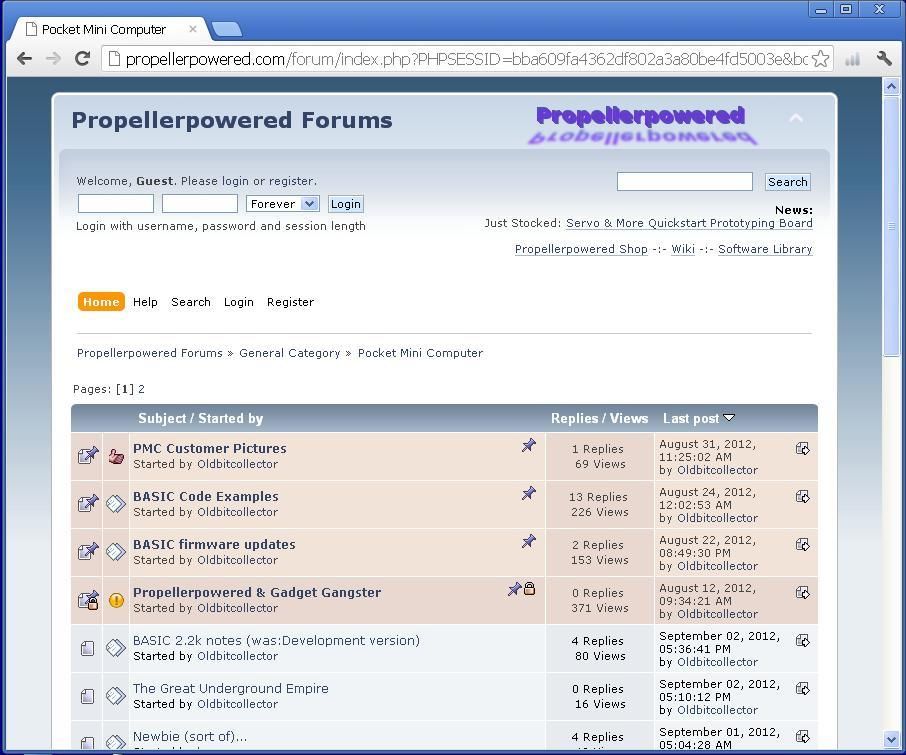The height and width of the screenshot is (755, 906).
Task: Go to last post of BASIC 2.2k notes
Action: coord(803,641)
